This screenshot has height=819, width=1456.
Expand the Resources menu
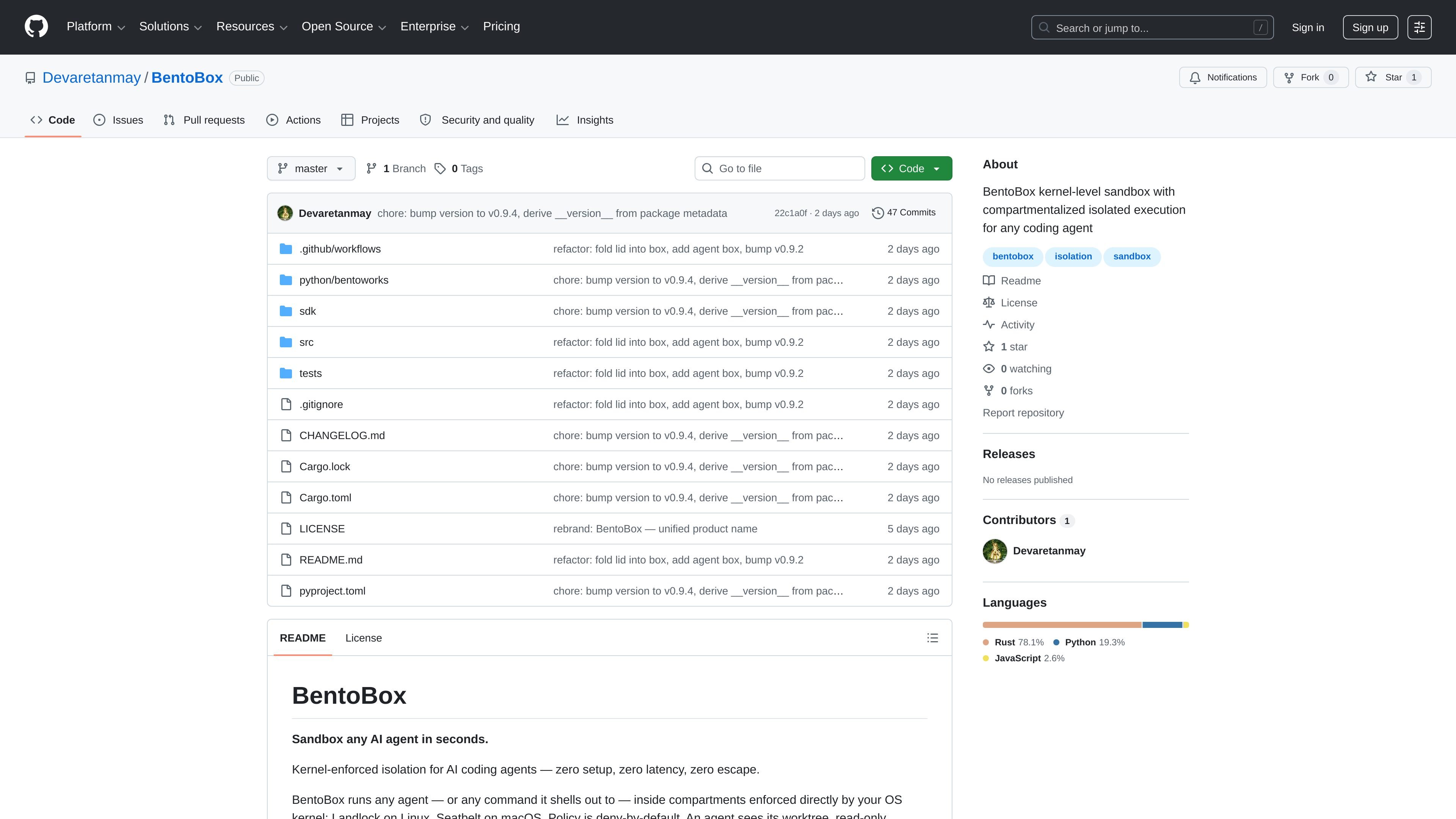point(251,27)
